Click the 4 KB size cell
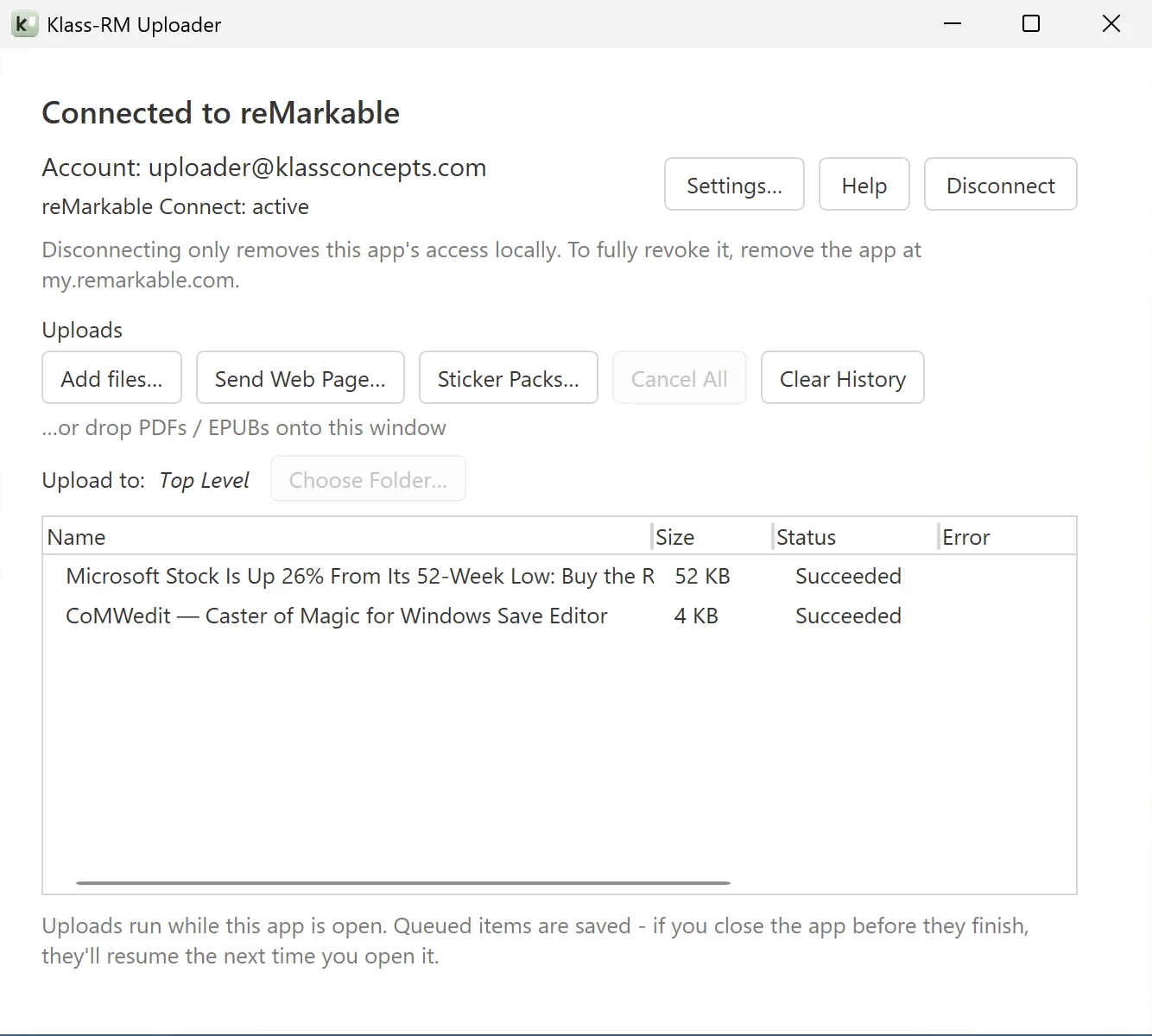 point(696,616)
